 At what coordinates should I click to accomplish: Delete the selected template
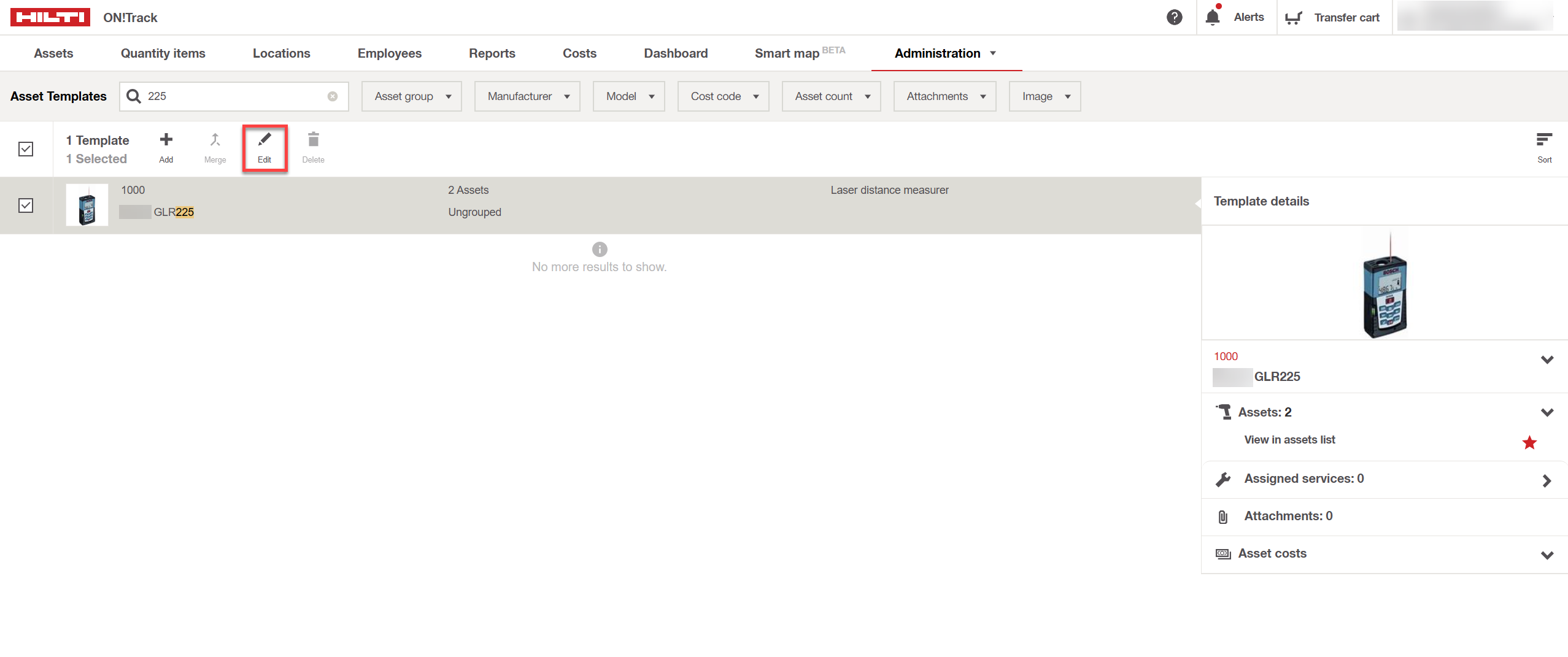click(313, 148)
